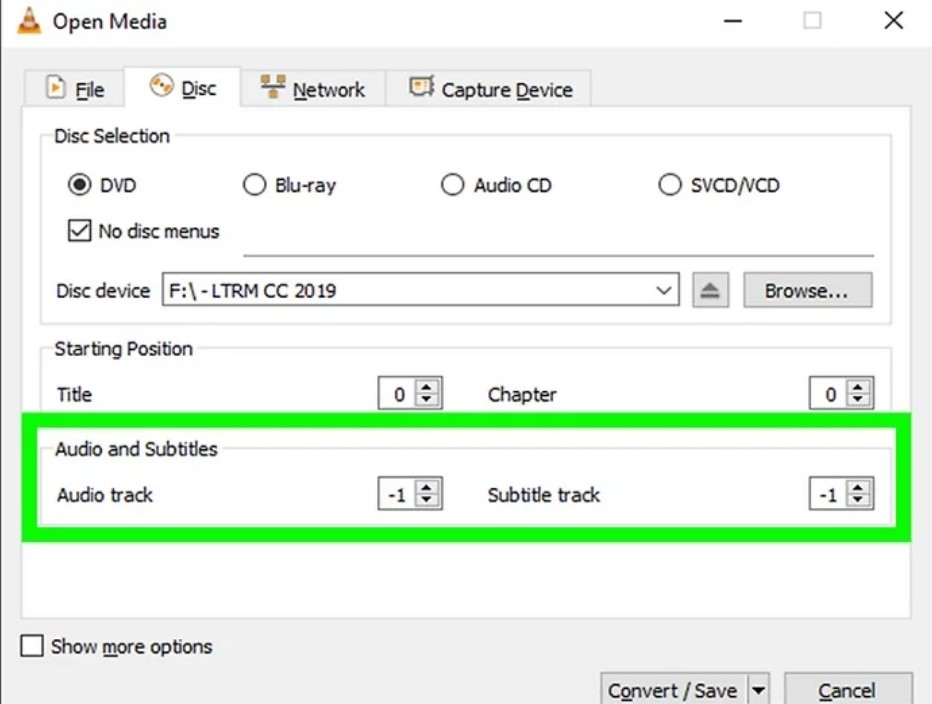Click the Cancel button
Image resolution: width=932 pixels, height=704 pixels.
(847, 689)
